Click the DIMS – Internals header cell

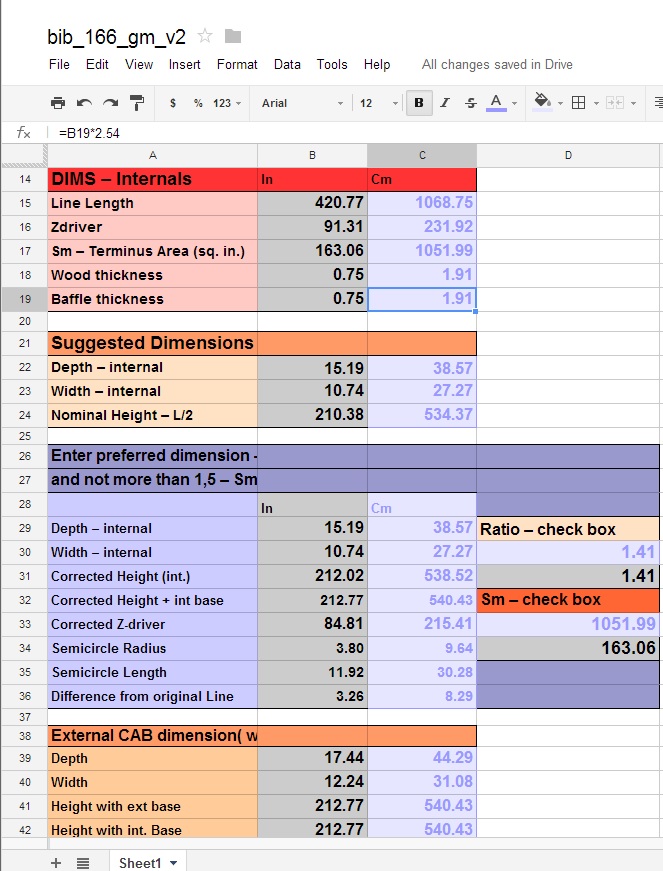(153, 179)
